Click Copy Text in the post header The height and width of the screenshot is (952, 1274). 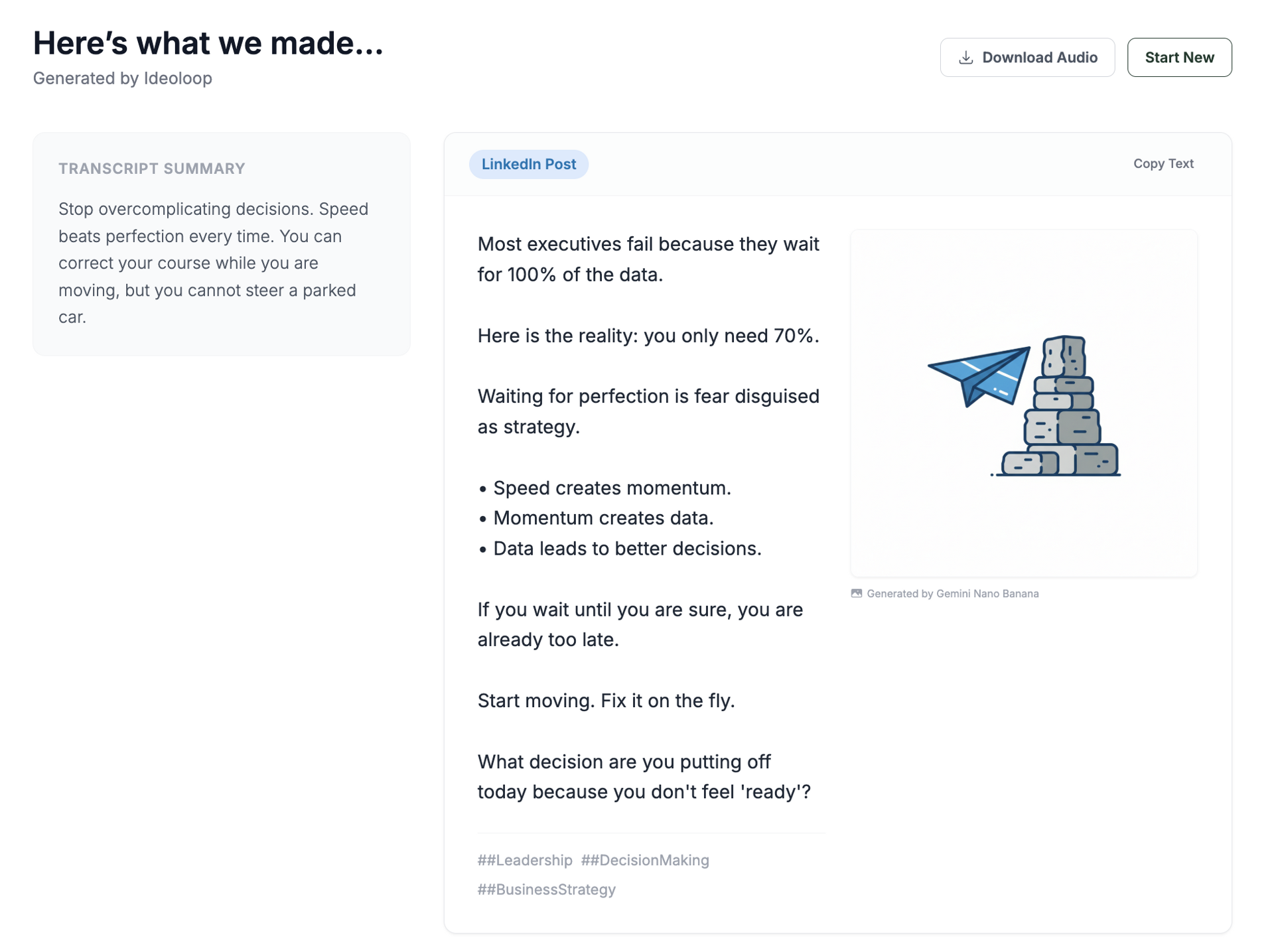click(1163, 163)
